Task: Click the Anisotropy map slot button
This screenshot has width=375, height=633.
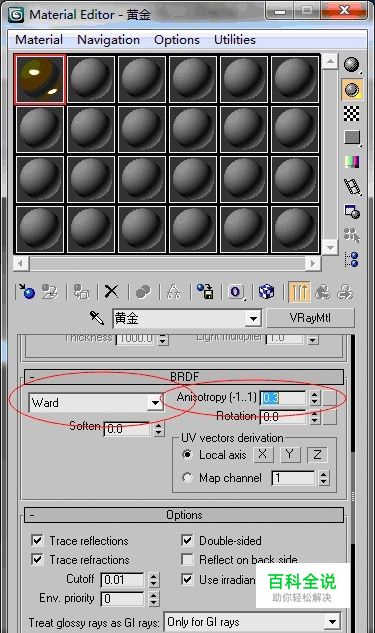Action: (330, 398)
